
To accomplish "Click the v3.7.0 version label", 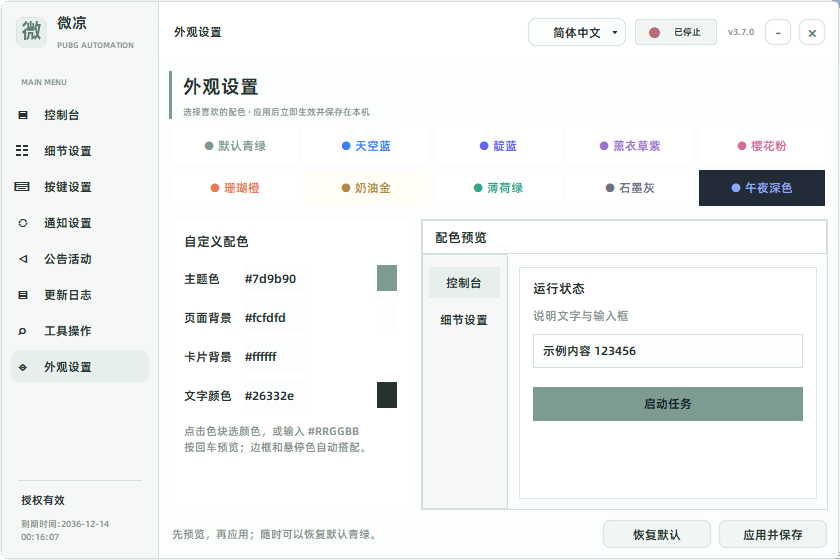I will 741,32.
